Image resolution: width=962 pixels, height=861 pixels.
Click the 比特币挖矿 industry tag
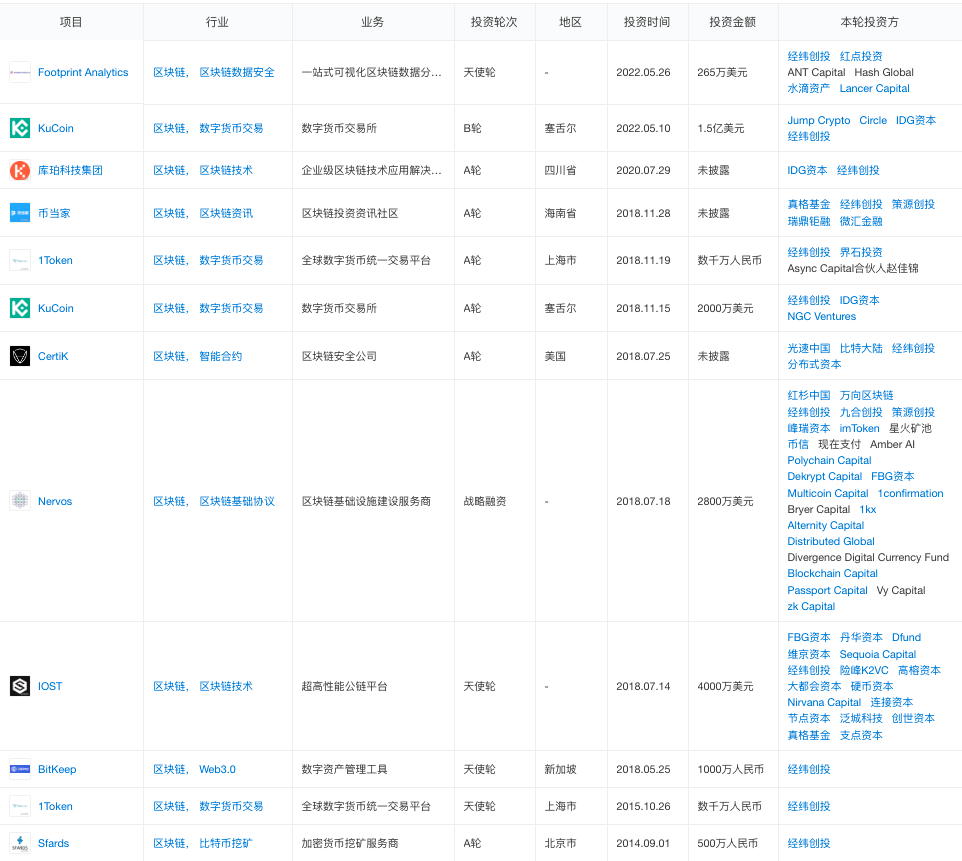[225, 843]
